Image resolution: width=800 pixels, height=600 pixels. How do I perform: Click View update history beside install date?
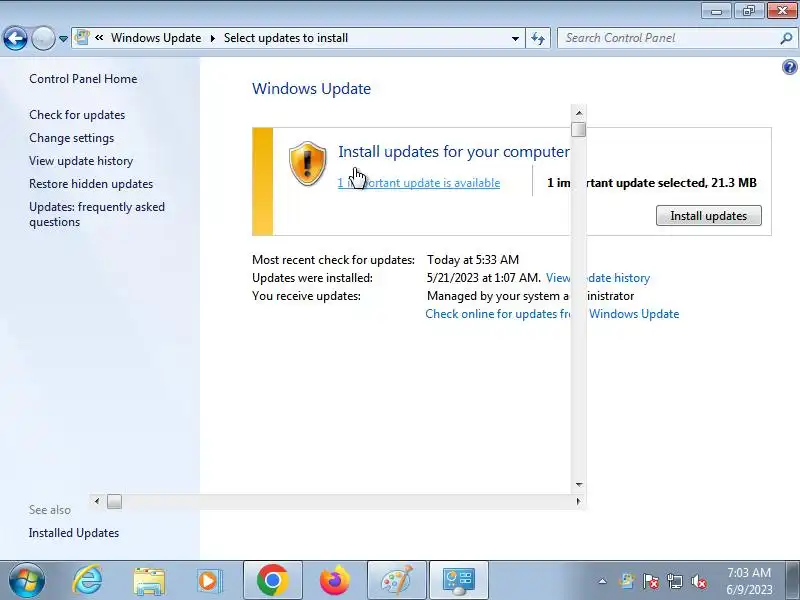[x=598, y=278]
